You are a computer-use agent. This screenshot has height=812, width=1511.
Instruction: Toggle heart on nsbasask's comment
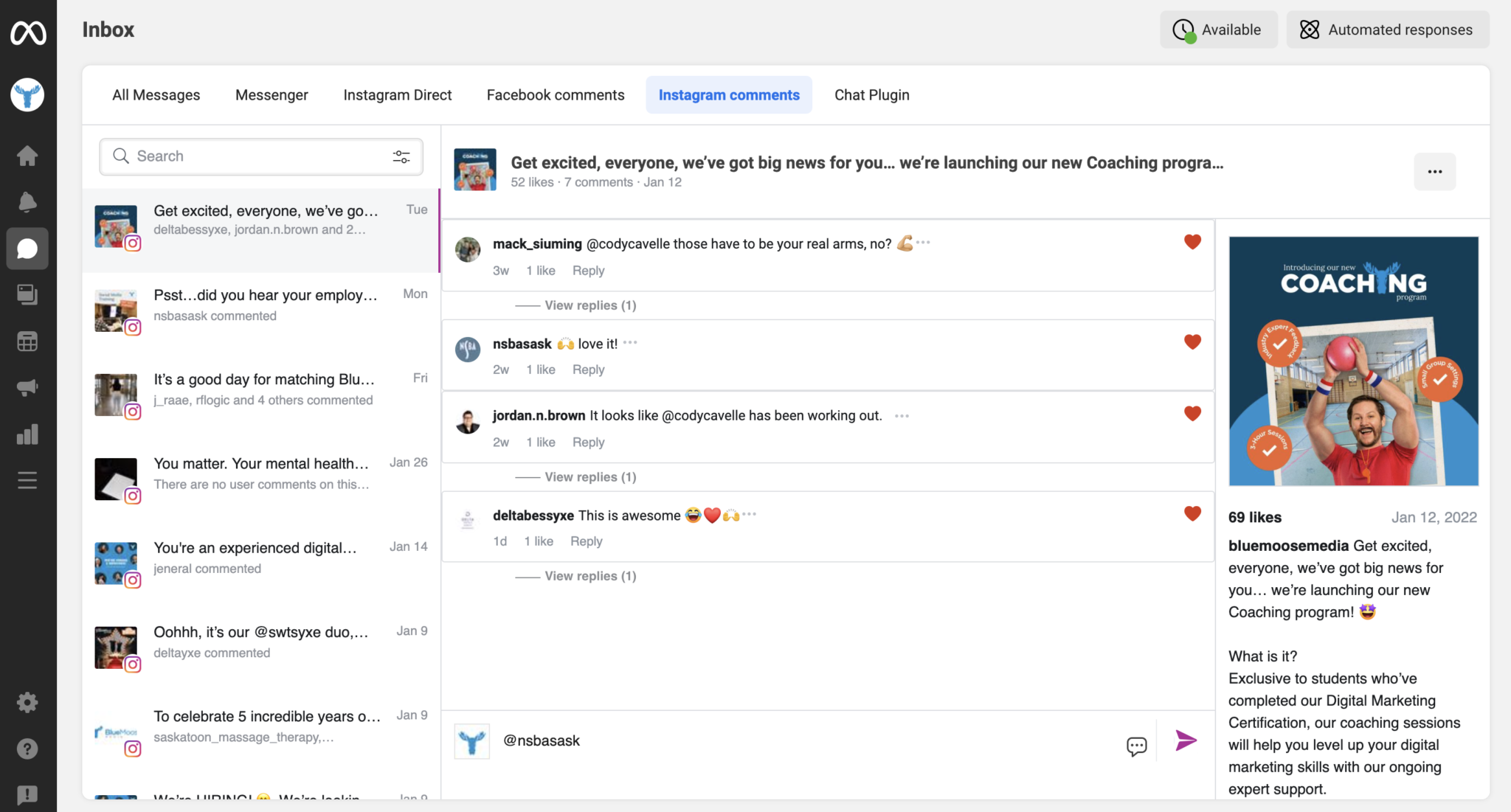click(x=1192, y=342)
